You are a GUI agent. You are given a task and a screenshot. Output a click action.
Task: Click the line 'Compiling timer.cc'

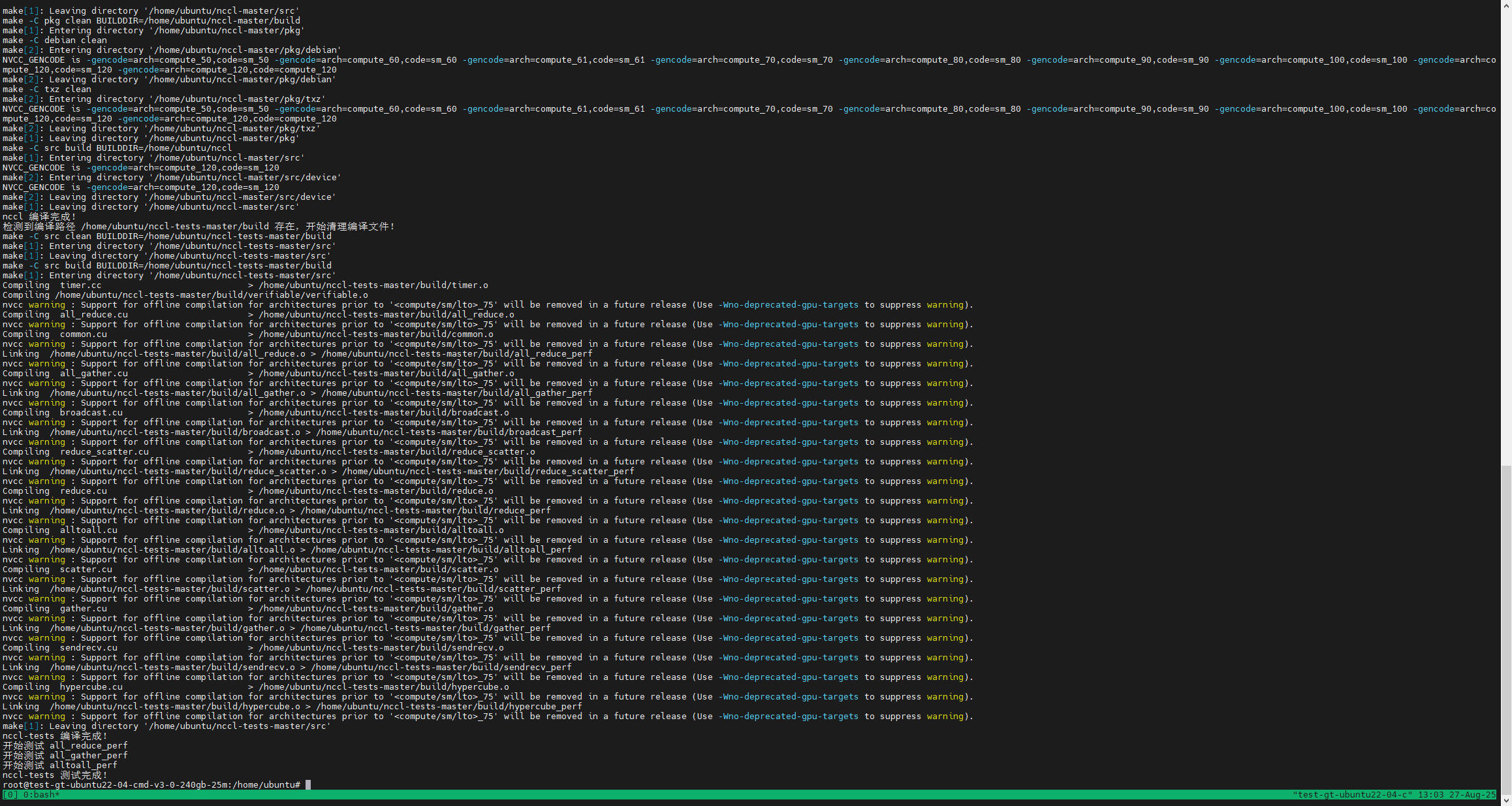click(x=245, y=285)
